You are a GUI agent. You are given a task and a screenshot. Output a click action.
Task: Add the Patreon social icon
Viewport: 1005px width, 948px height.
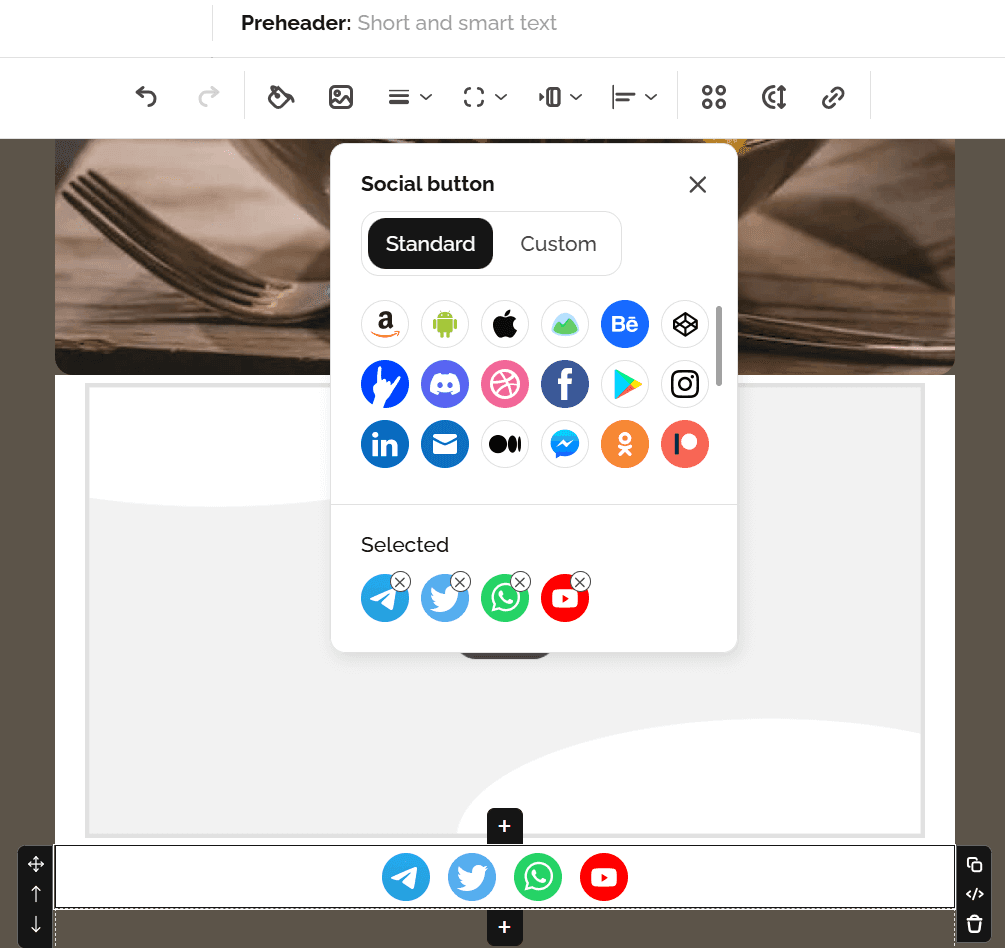pos(685,444)
